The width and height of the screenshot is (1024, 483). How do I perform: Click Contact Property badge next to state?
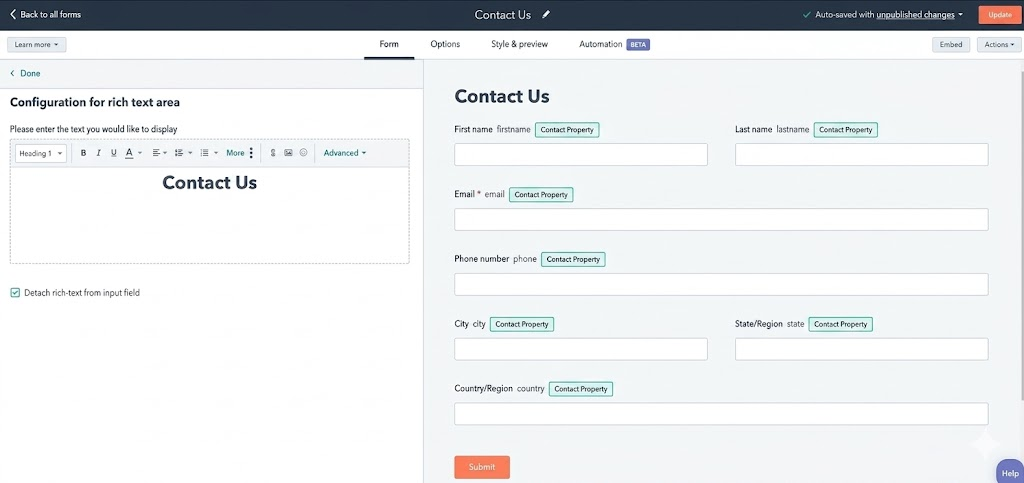(840, 324)
